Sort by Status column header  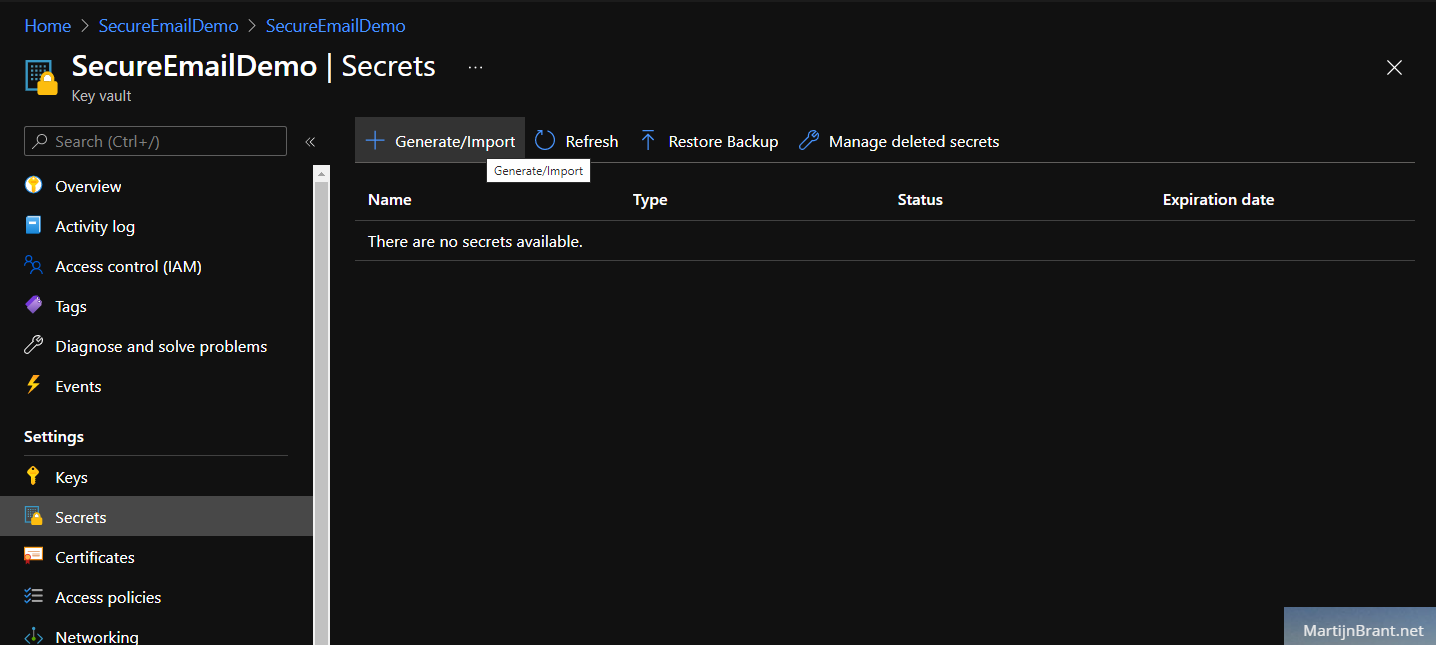920,199
